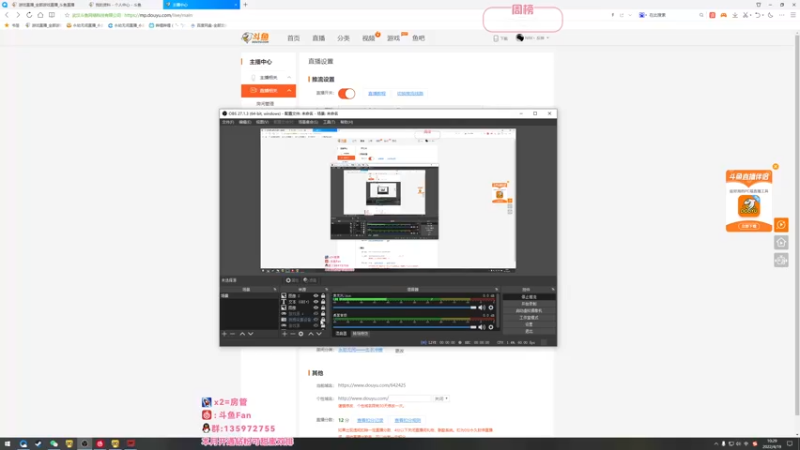Collapse the 主播相关 sidebar section chevron
Screen dimensions: 800x450
click(x=289, y=78)
